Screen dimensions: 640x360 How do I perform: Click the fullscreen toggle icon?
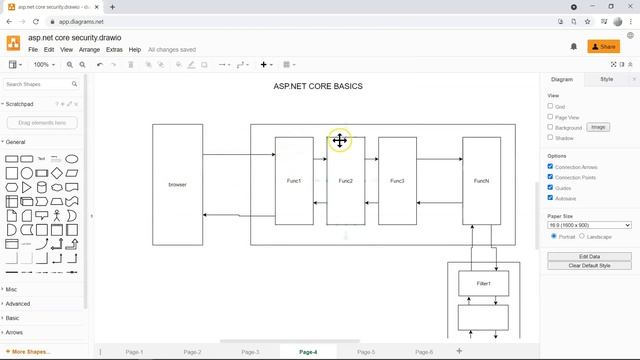[613, 64]
